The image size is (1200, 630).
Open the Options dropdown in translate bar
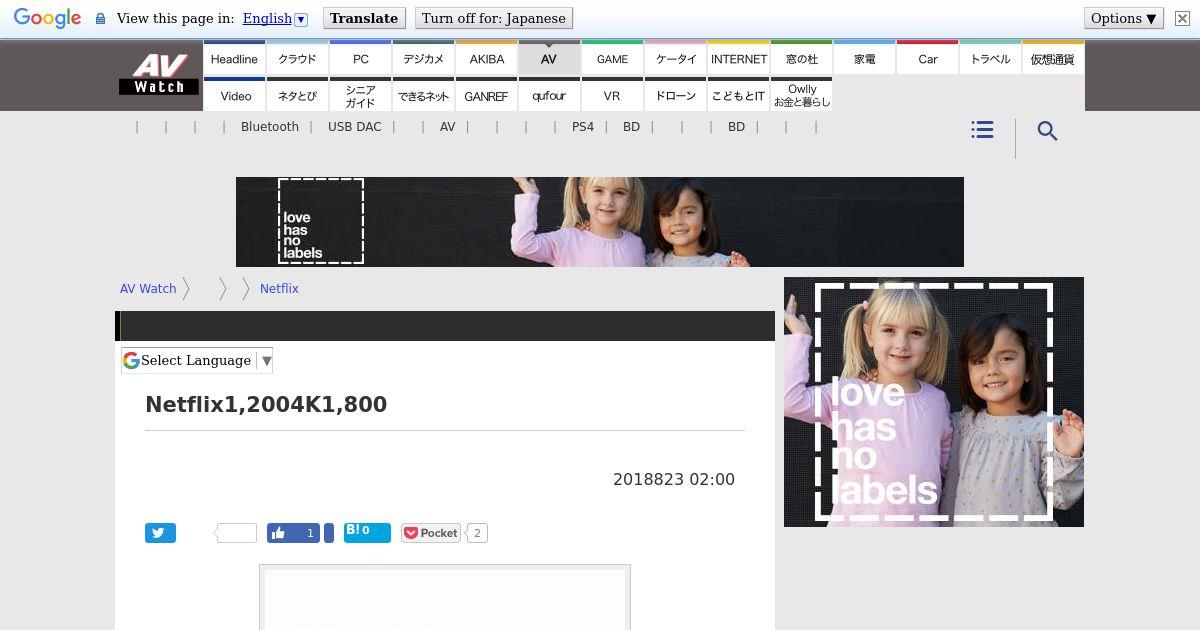click(x=1124, y=18)
